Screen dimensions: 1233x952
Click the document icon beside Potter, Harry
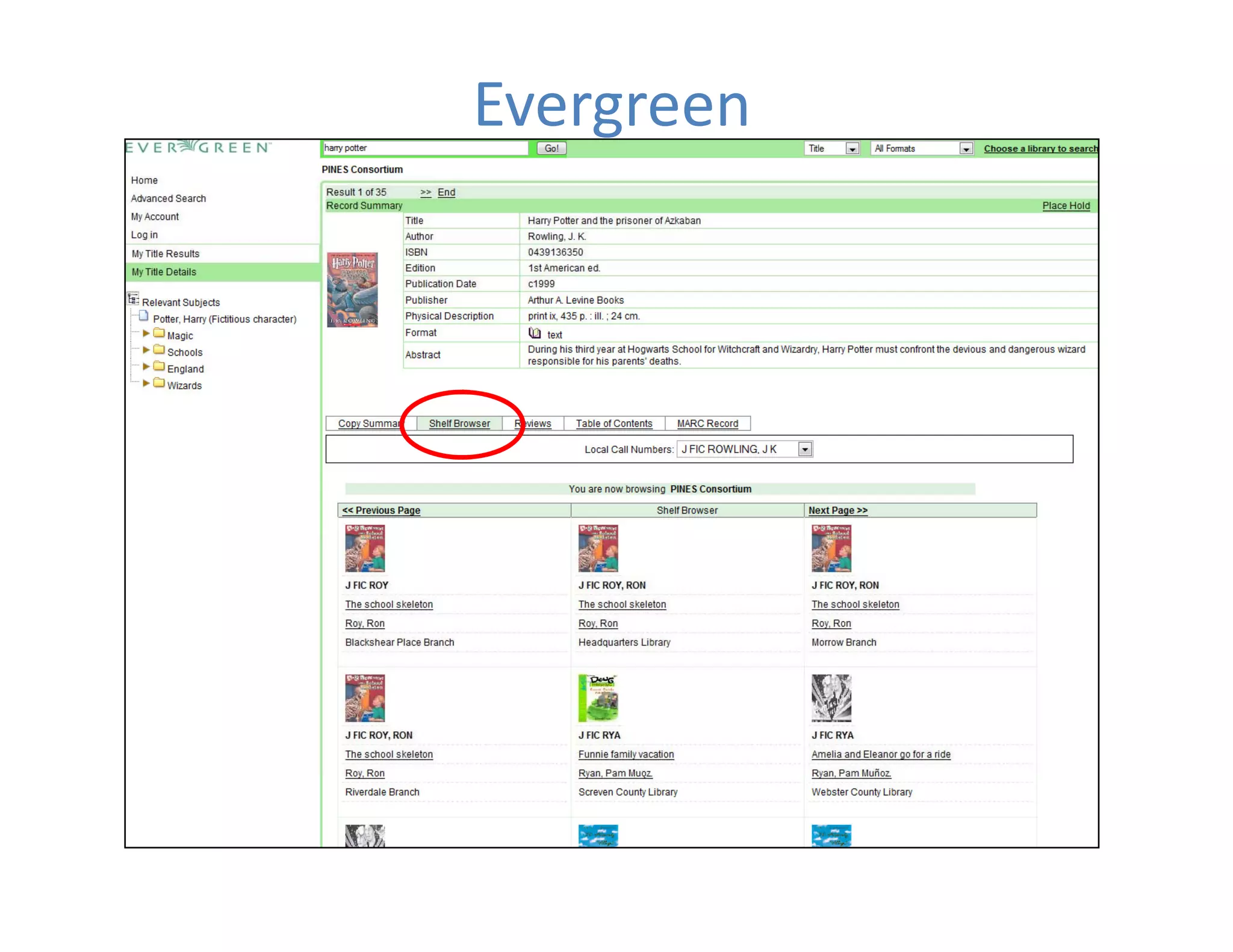click(x=143, y=317)
